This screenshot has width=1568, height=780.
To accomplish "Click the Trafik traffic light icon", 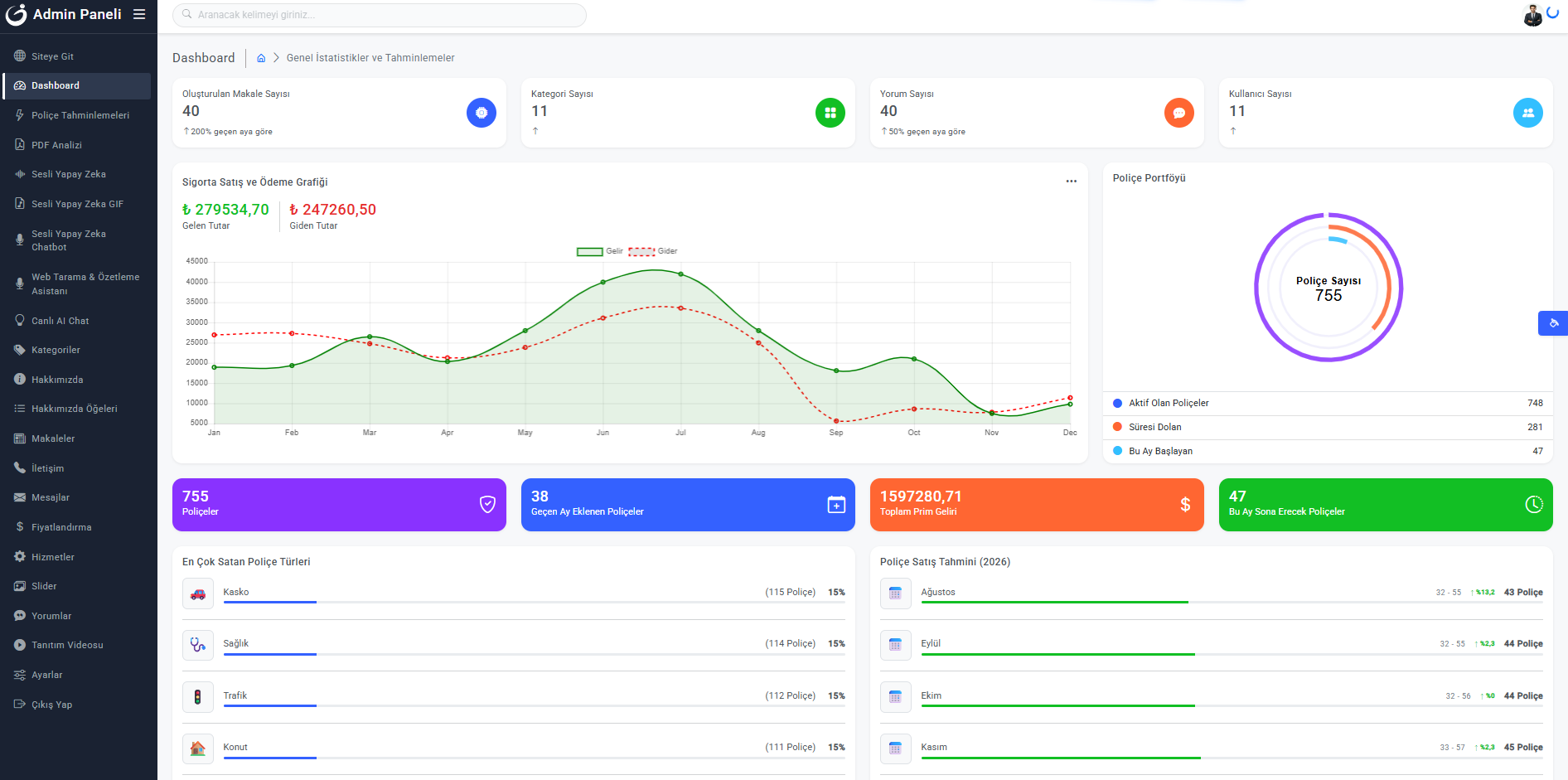I will 198,697.
